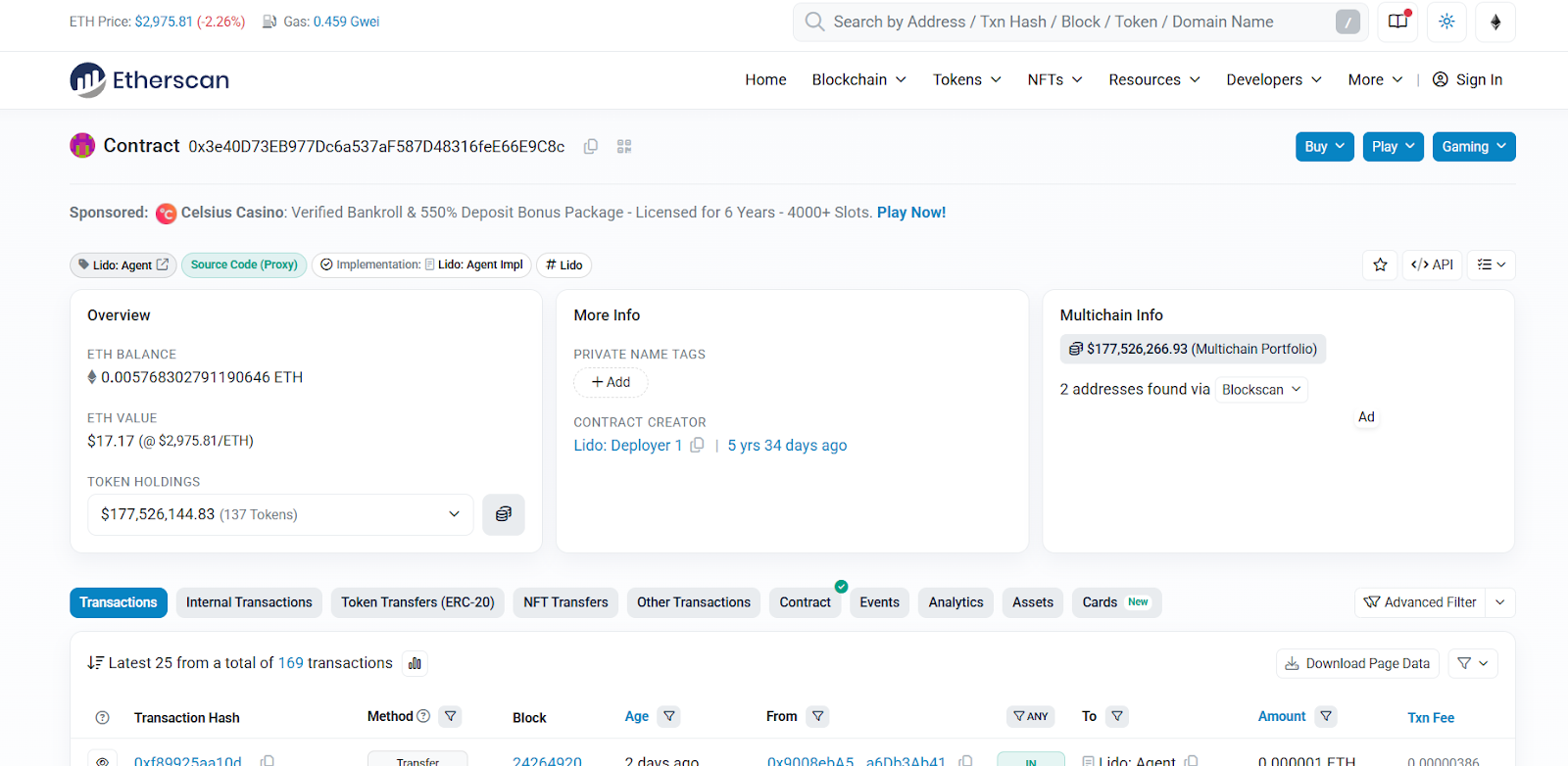Click the slash shortcut key in search bar
The height and width of the screenshot is (766, 1568).
click(x=1348, y=22)
